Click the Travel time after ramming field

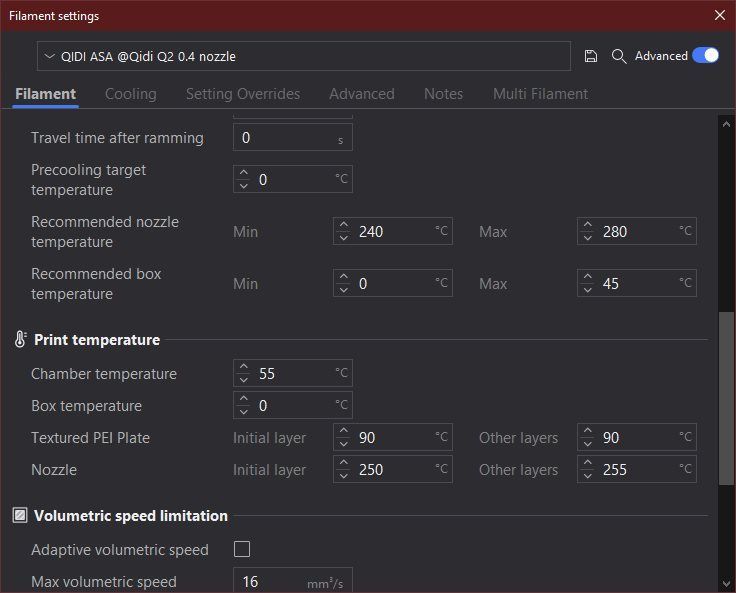tap(285, 138)
